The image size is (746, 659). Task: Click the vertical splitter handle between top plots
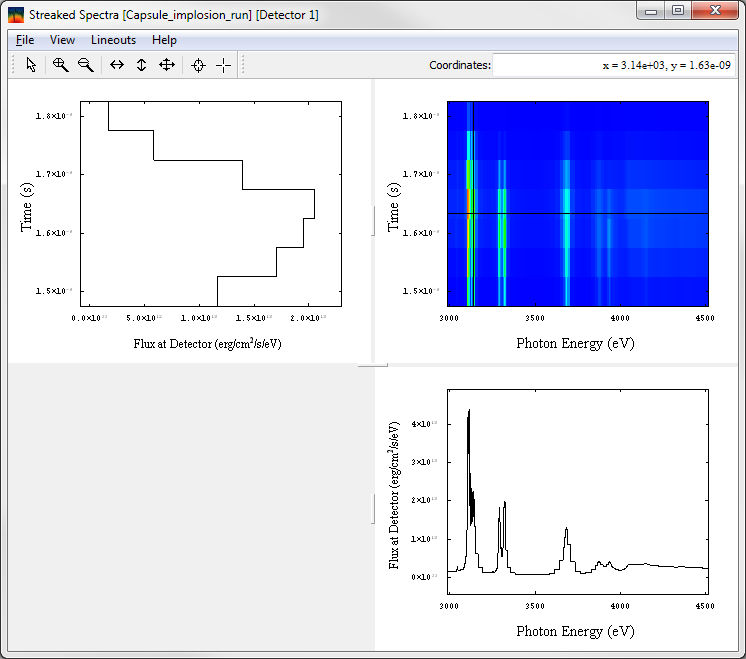pos(373,220)
